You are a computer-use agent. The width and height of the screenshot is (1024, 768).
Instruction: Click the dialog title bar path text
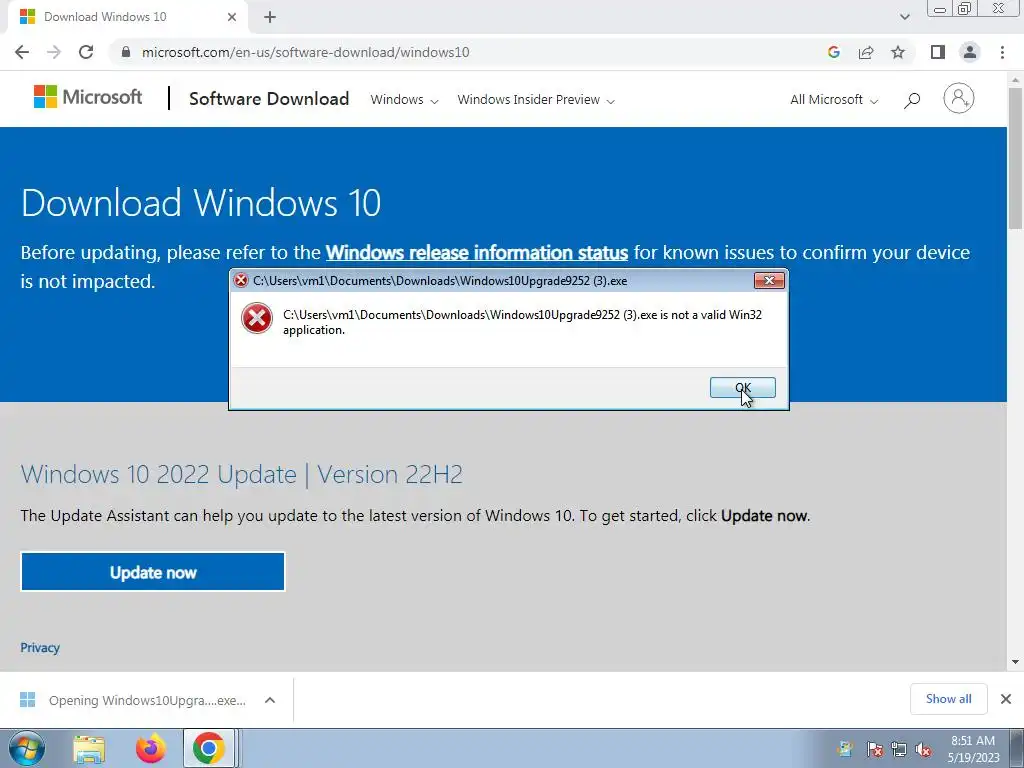pos(440,281)
